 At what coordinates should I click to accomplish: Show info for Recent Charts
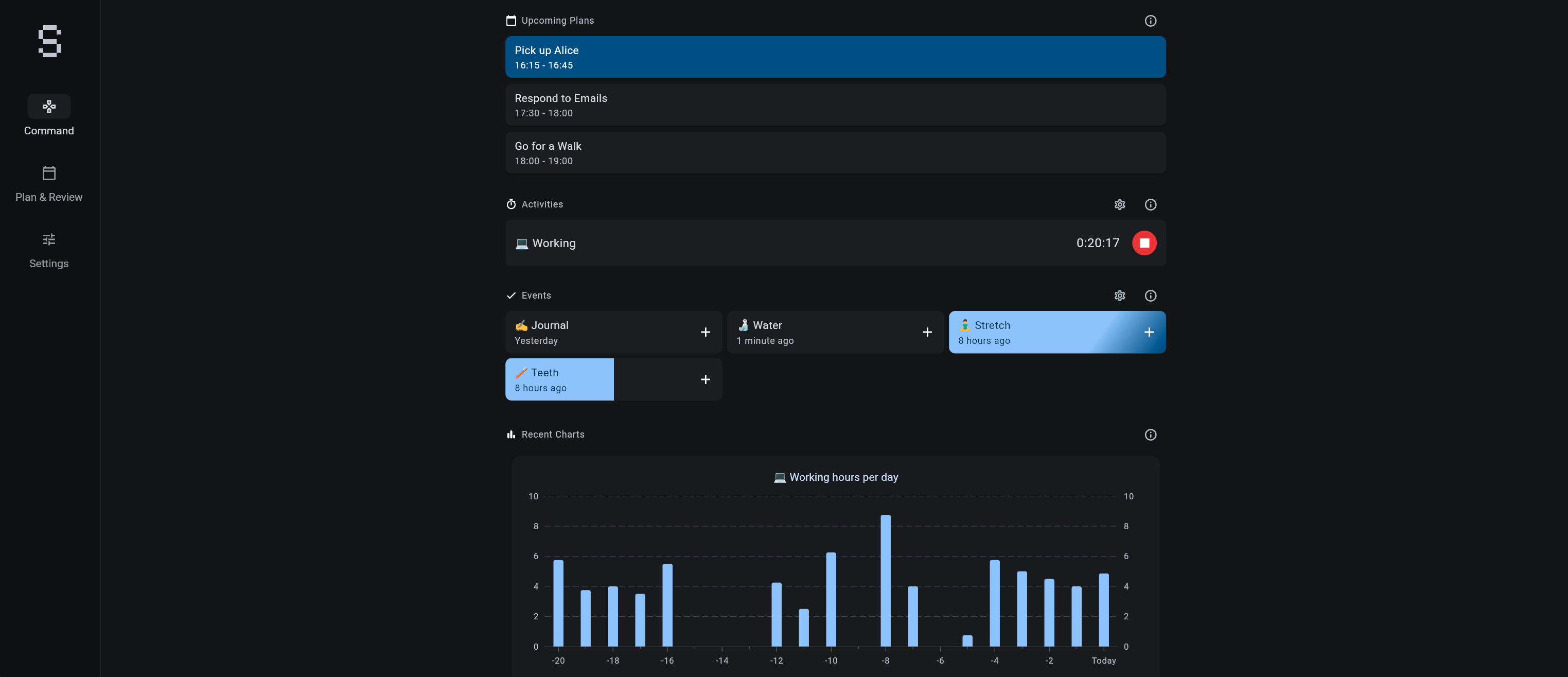click(x=1151, y=435)
